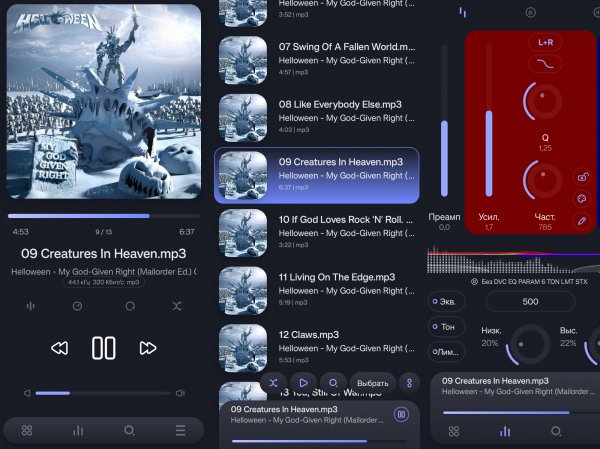Select track 08 Like Everybody Else.mp3
Screen dimensions: 600x449
pyautogui.click(x=317, y=118)
